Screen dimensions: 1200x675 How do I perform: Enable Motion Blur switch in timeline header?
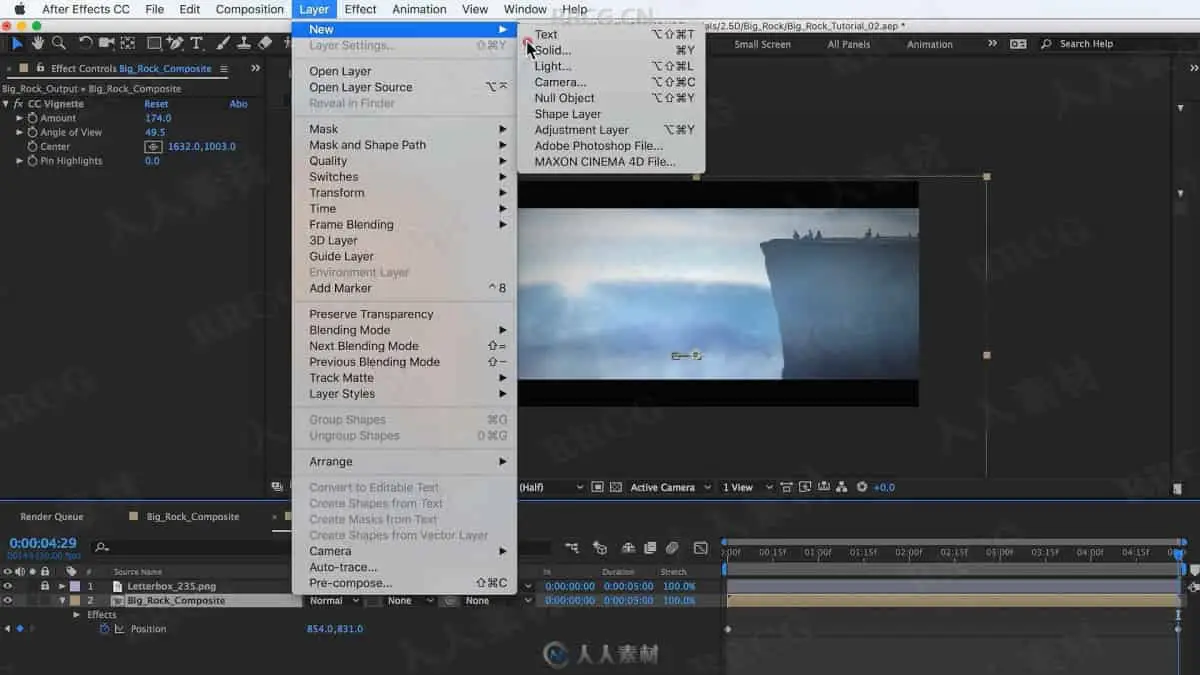pos(672,548)
